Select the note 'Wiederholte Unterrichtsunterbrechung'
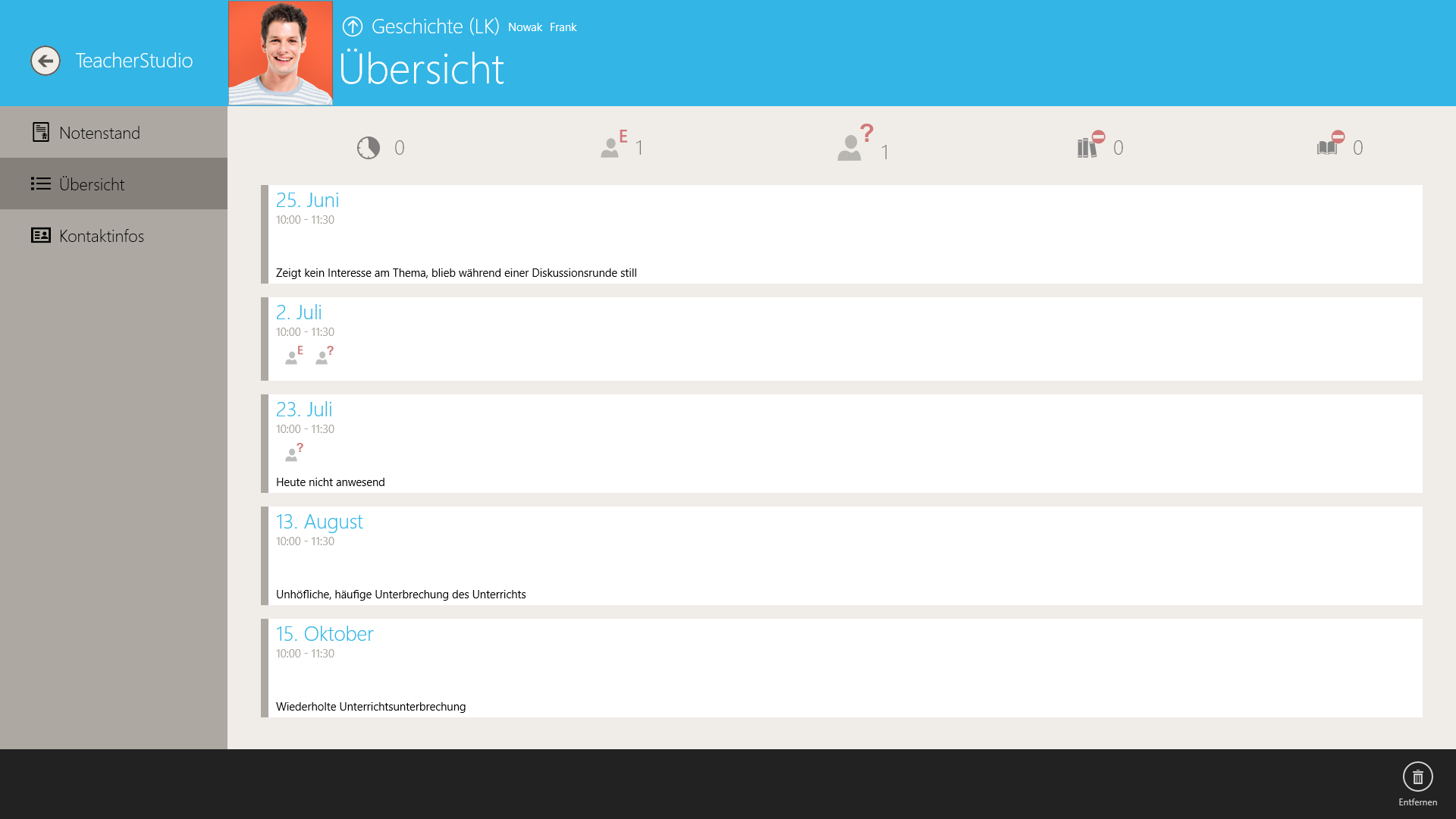The height and width of the screenshot is (819, 1456). (371, 707)
